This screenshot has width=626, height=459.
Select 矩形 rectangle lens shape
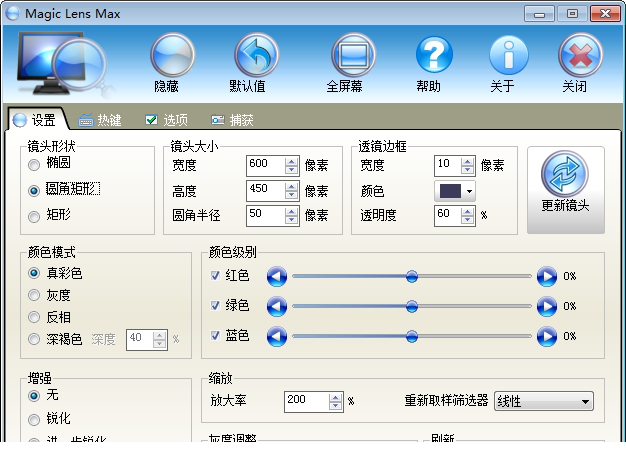(34, 216)
